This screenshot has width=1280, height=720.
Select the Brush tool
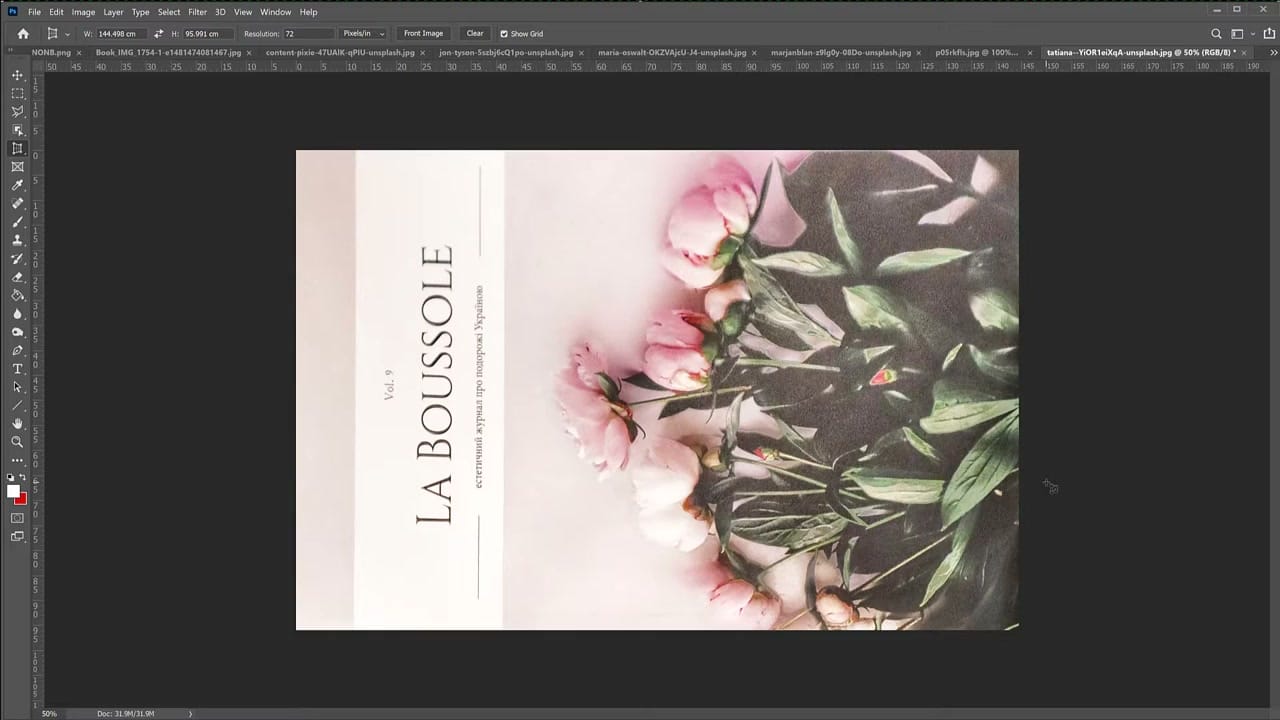click(17, 222)
